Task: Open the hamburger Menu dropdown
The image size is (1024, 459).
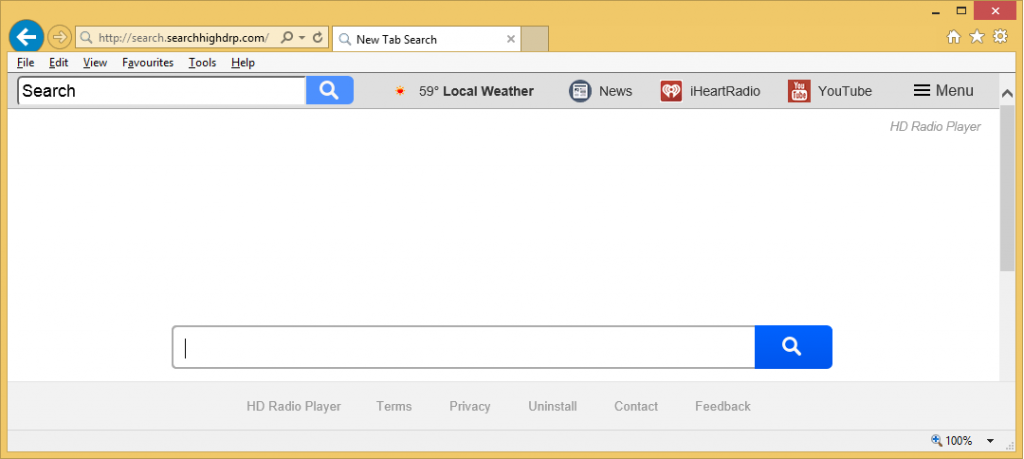Action: tap(944, 91)
